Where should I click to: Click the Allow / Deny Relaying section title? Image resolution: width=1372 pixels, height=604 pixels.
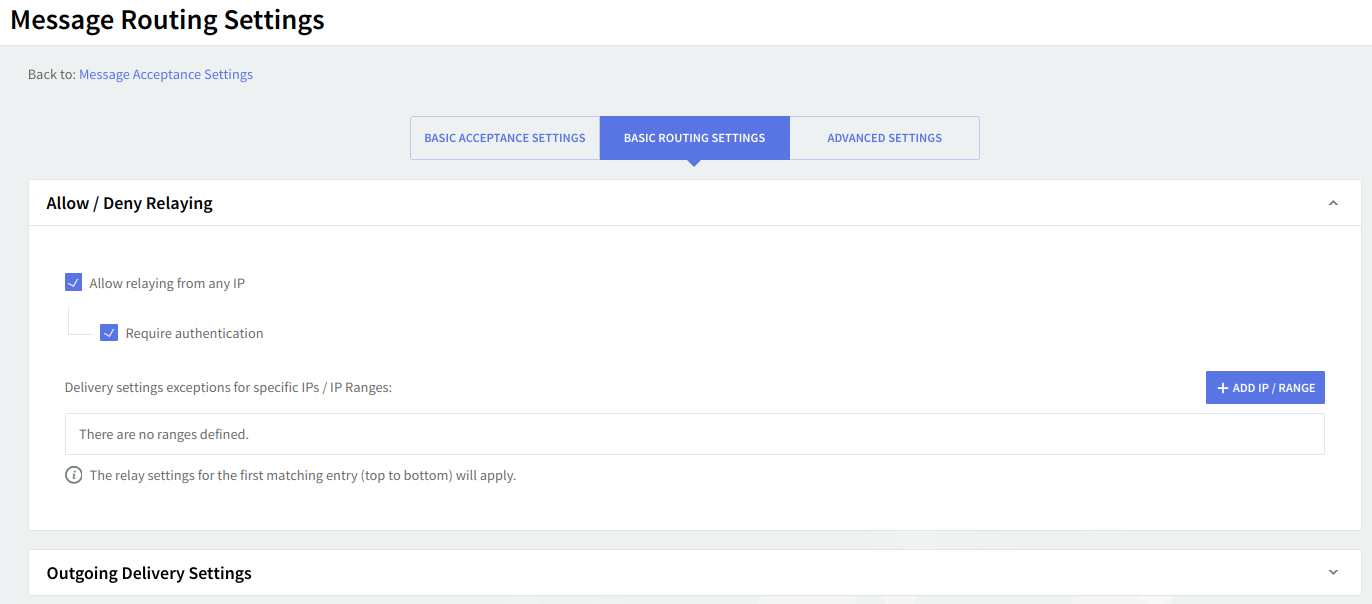(x=130, y=203)
